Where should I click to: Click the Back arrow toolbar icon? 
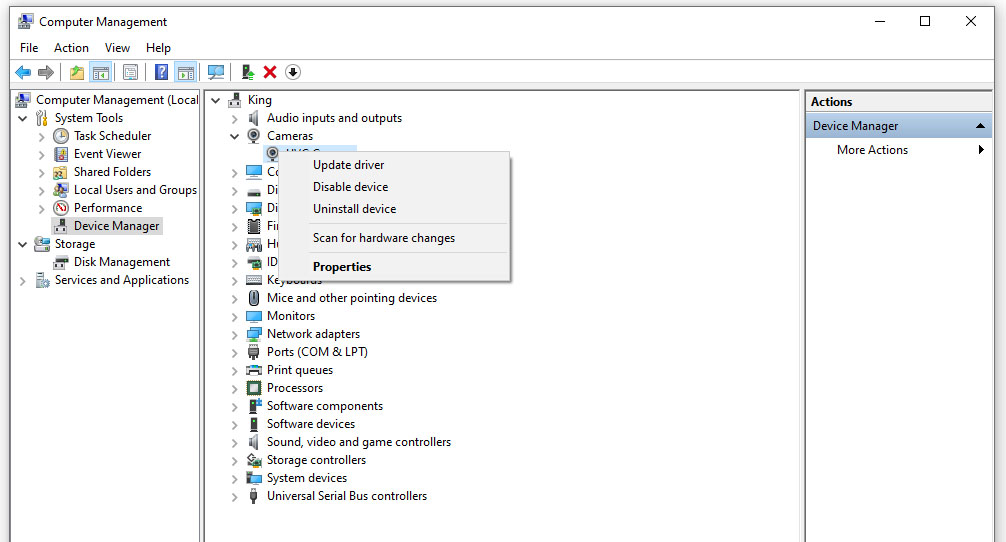[23, 72]
